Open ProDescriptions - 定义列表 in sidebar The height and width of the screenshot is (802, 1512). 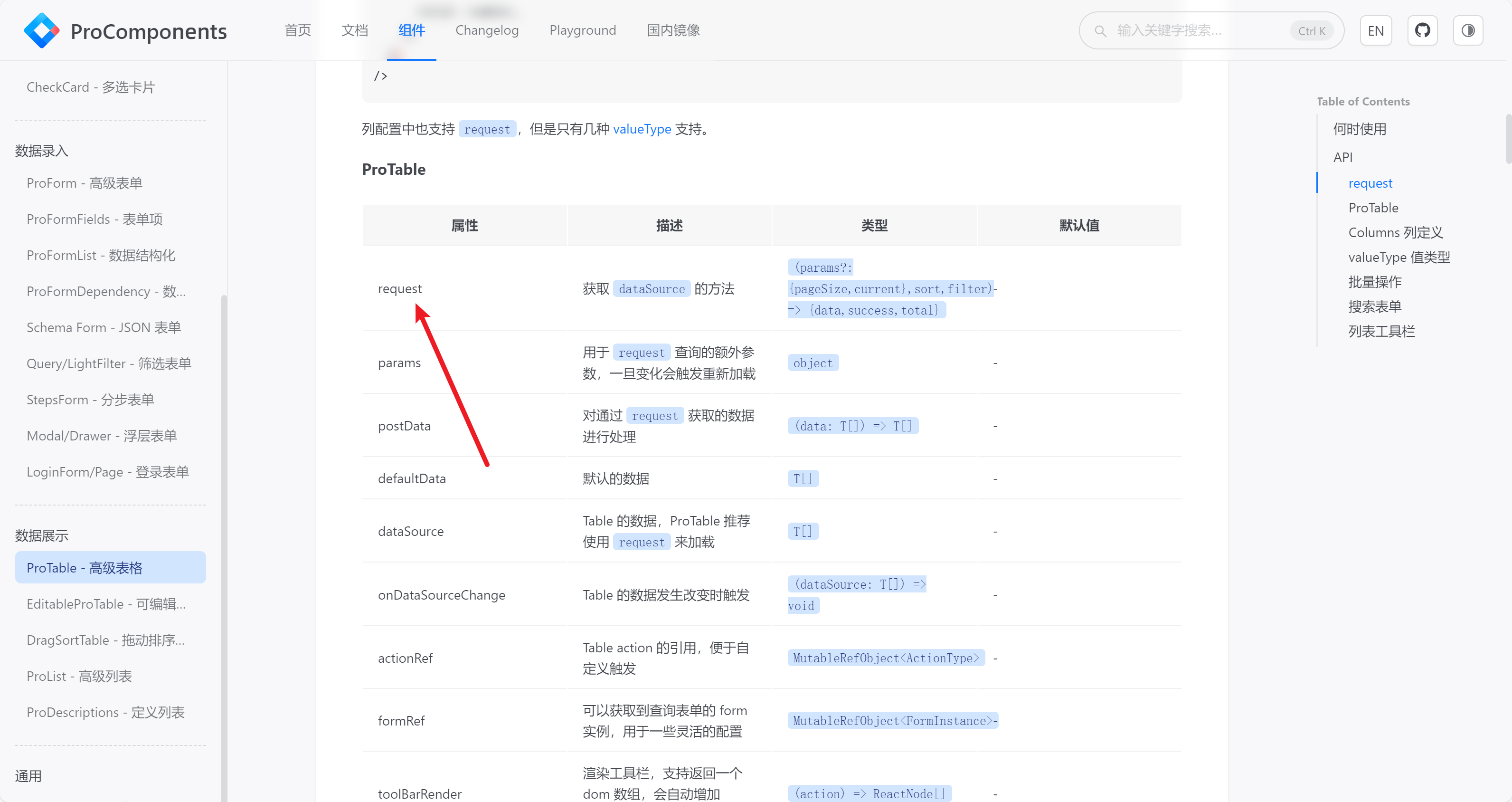pos(110,712)
